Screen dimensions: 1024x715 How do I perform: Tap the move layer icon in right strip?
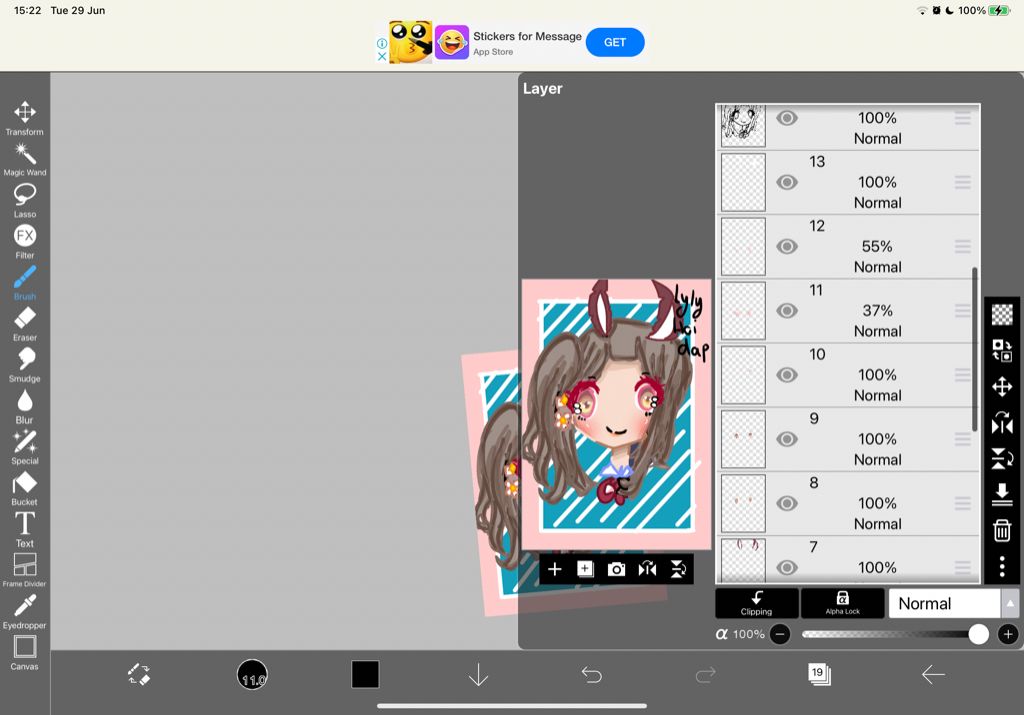pyautogui.click(x=1002, y=387)
